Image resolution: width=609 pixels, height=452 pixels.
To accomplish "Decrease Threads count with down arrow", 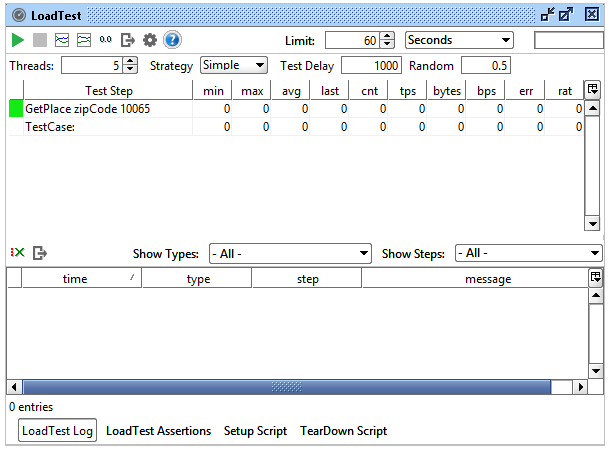I will pyautogui.click(x=130, y=70).
